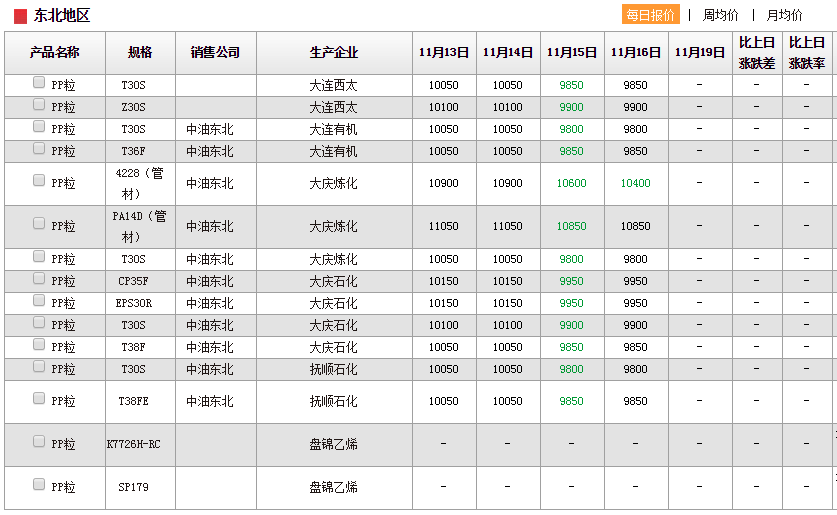Viewport: 837px width, 515px height.
Task: Select green 9950 in CP35F row
Action: pyautogui.click(x=572, y=281)
